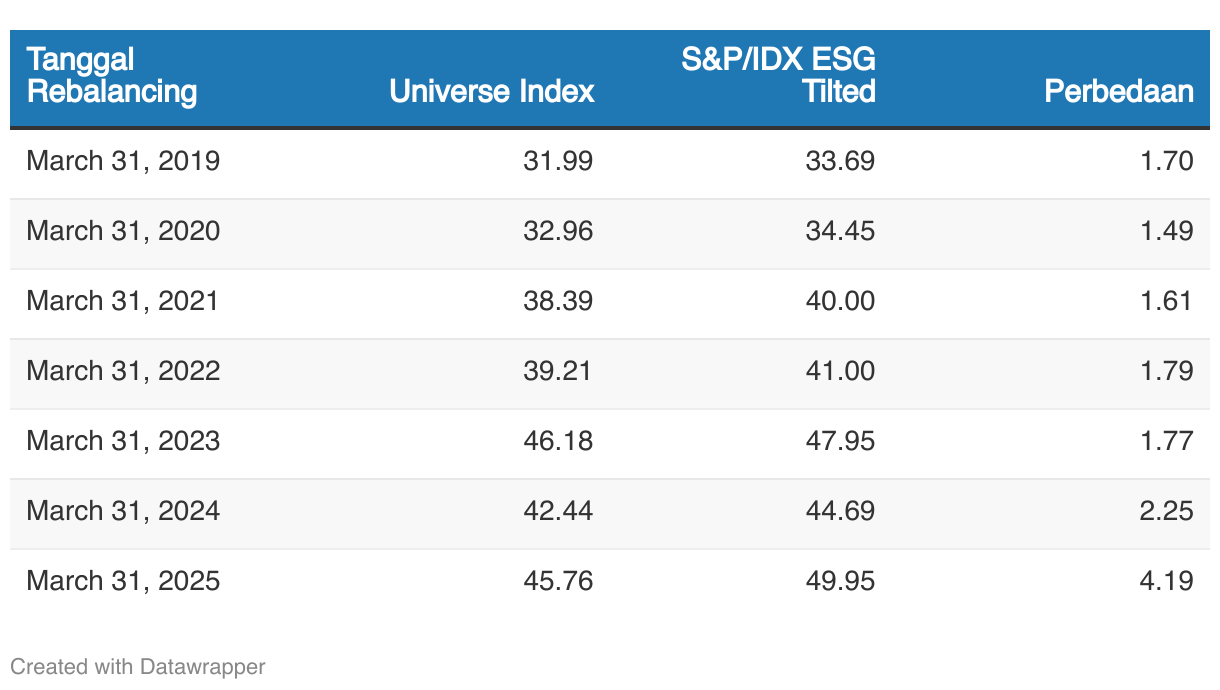Click the March 31, 2024 row label
The height and width of the screenshot is (690, 1220).
click(x=123, y=511)
